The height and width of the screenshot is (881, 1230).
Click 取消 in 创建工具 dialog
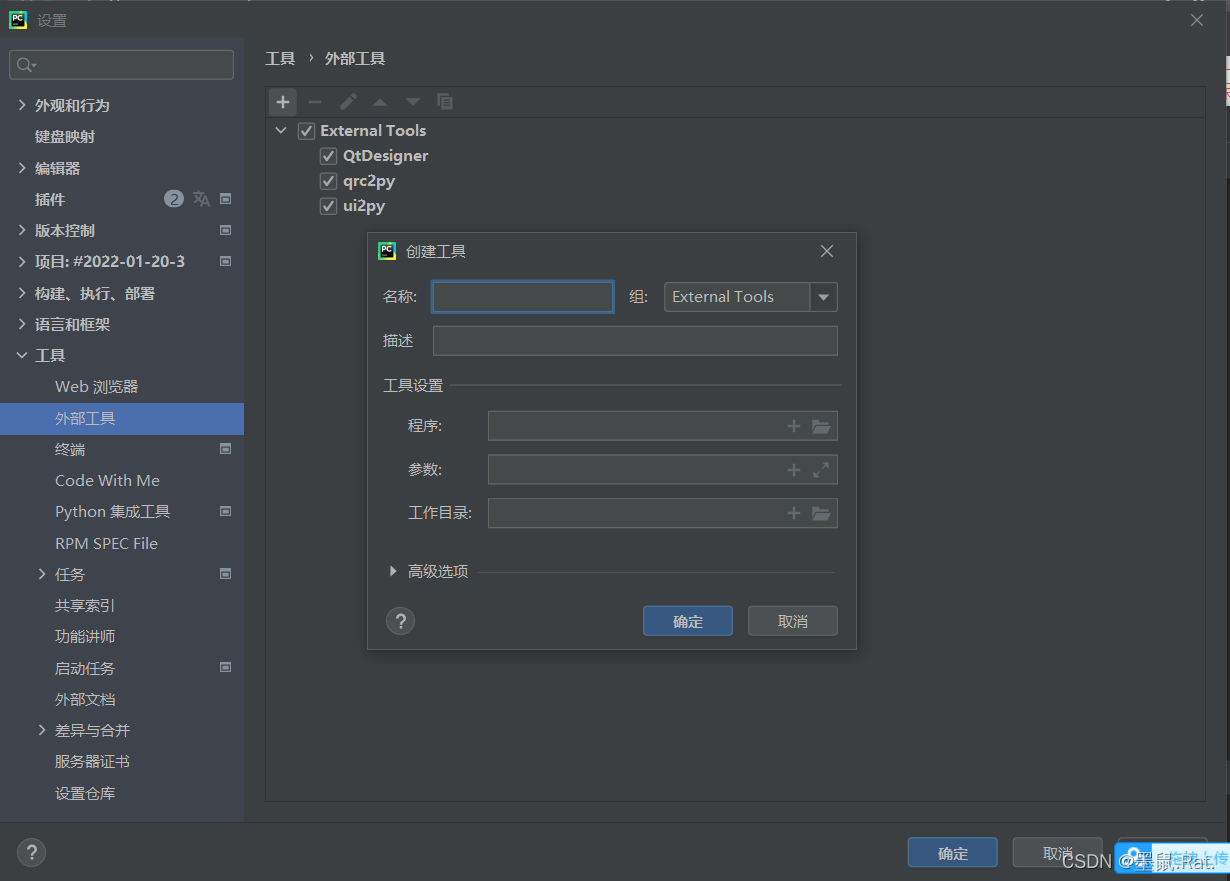793,621
